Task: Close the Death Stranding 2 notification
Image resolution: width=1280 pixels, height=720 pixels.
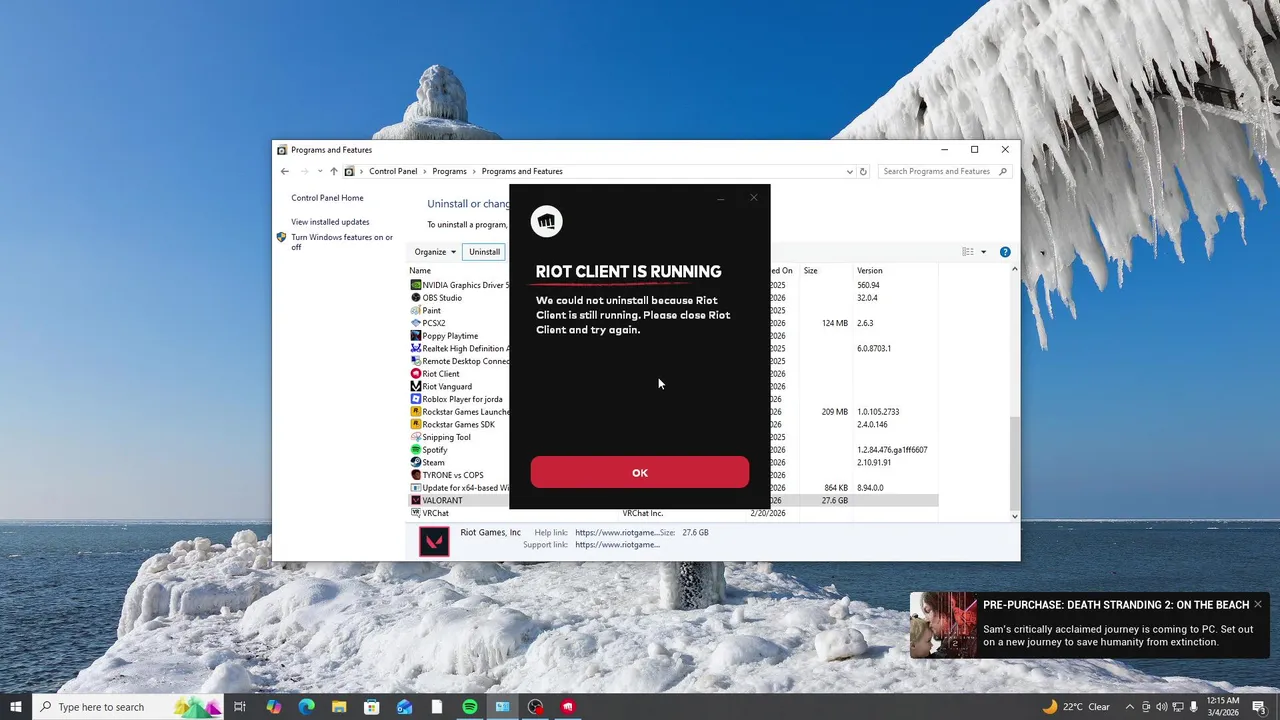Action: (1258, 605)
